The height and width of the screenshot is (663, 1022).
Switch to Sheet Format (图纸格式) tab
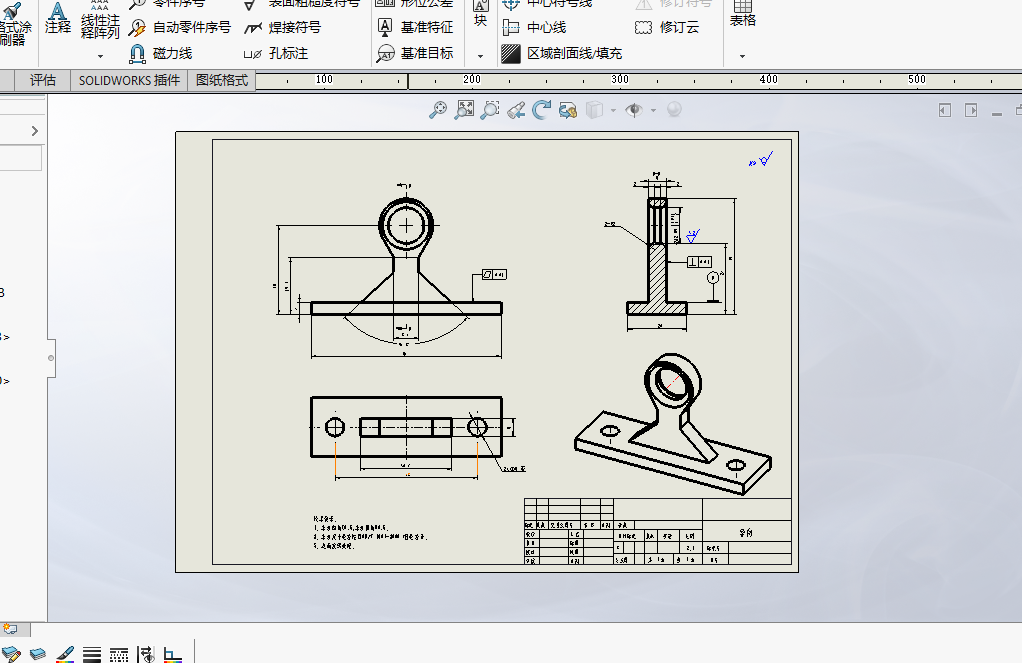222,80
